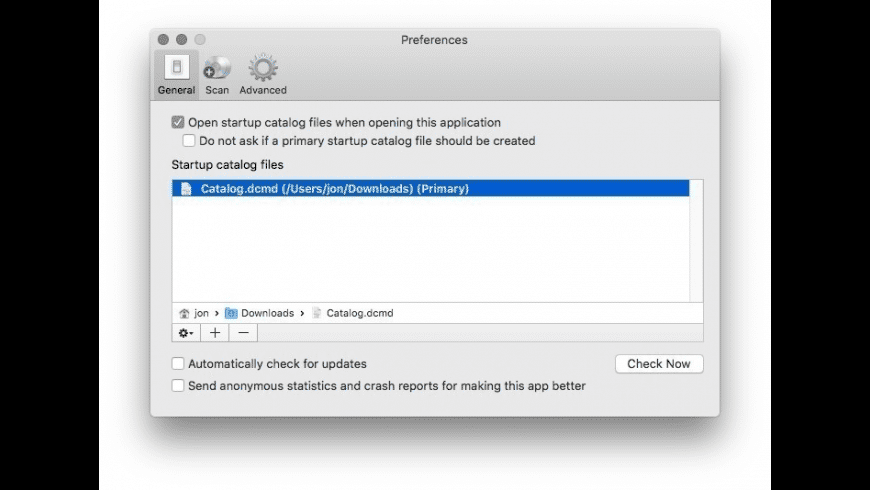The height and width of the screenshot is (490, 870).
Task: Click Catalog.dcmd file in path bar
Action: tap(353, 313)
